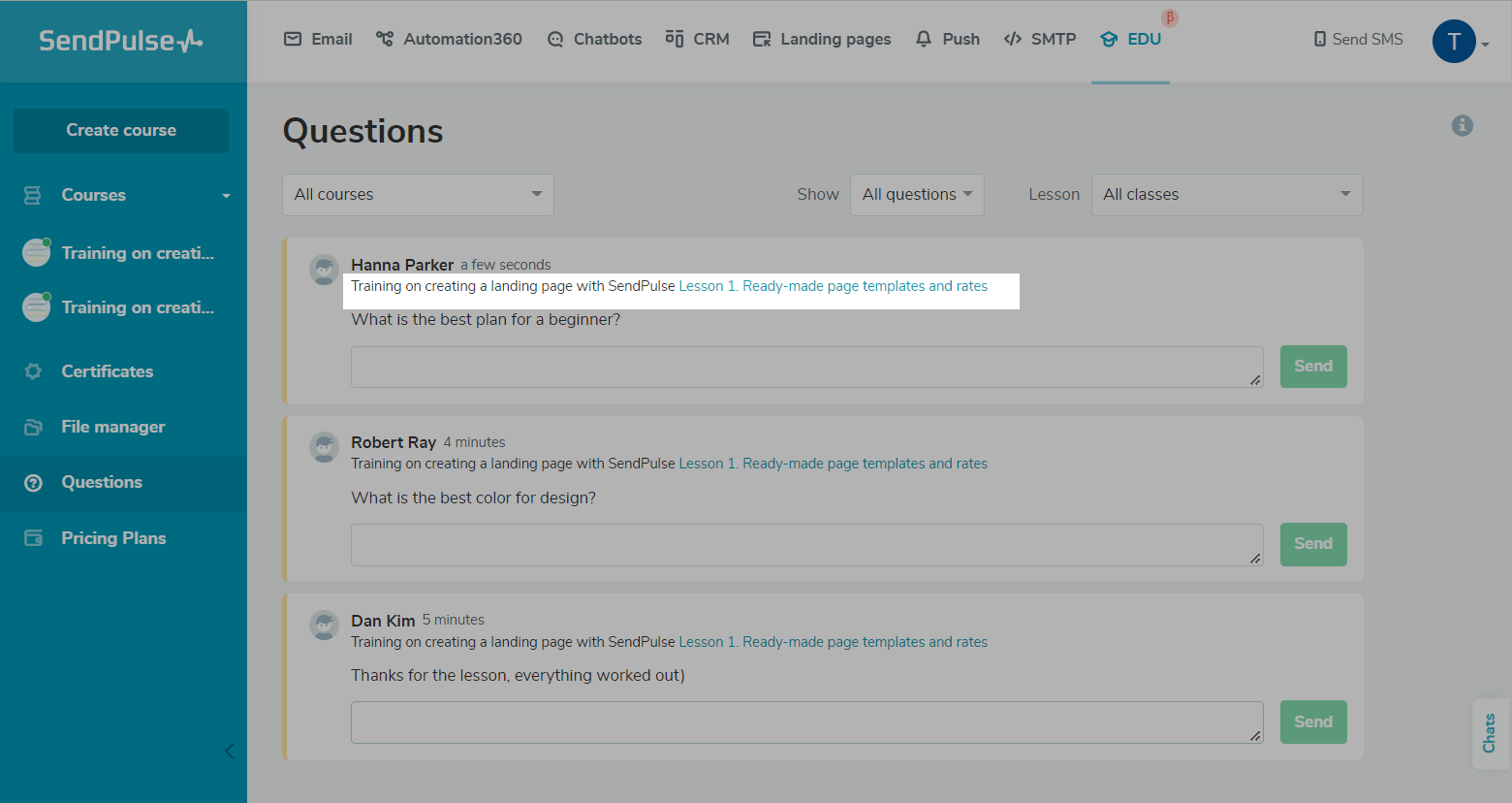Open the Automation360 tab
The height and width of the screenshot is (803, 1512).
pyautogui.click(x=450, y=39)
